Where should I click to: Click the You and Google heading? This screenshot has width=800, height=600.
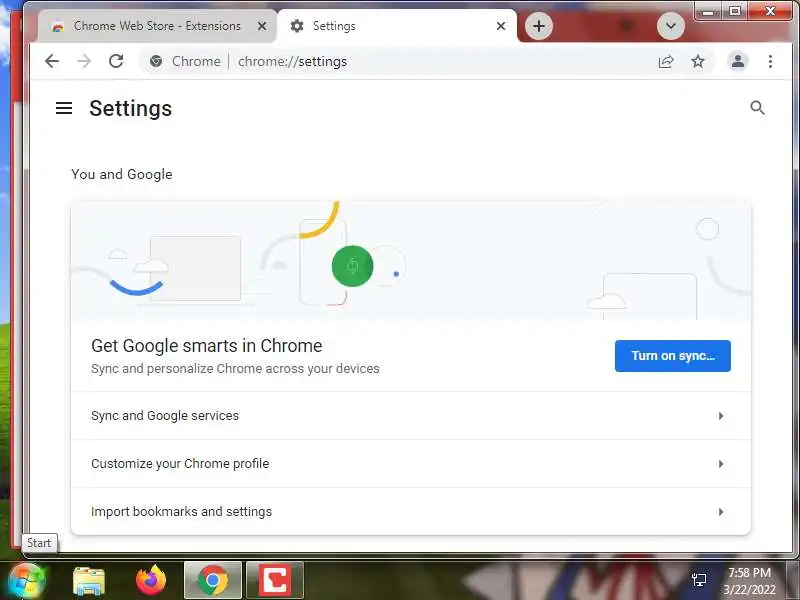click(x=121, y=174)
